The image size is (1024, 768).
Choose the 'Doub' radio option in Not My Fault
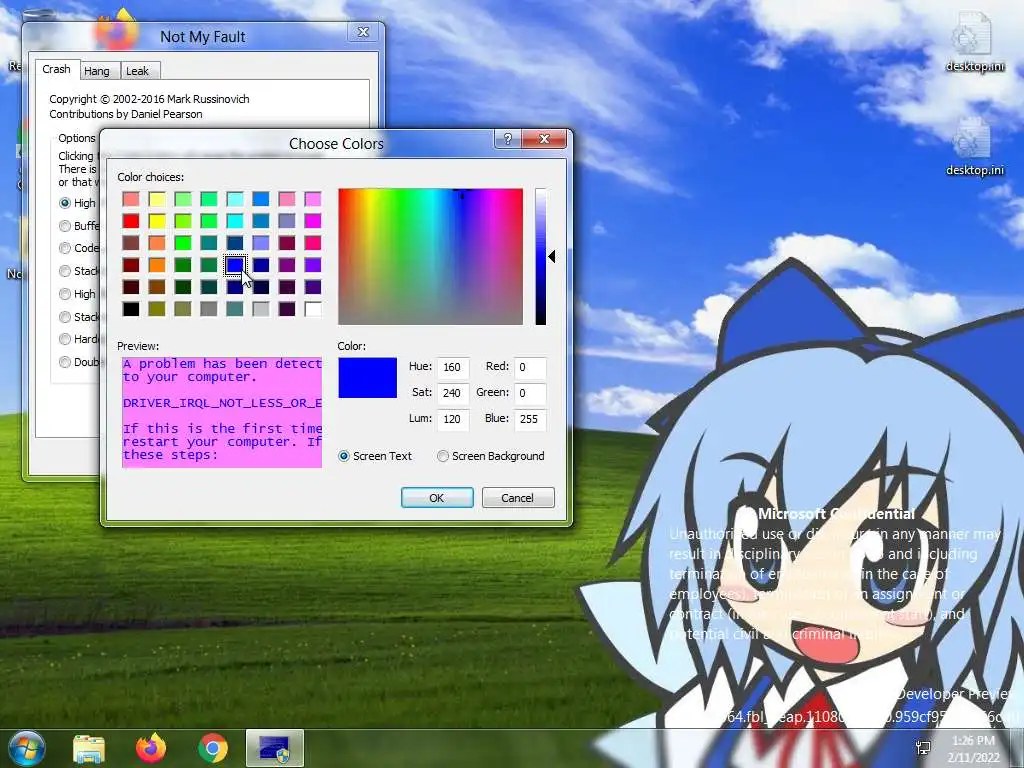coord(65,362)
